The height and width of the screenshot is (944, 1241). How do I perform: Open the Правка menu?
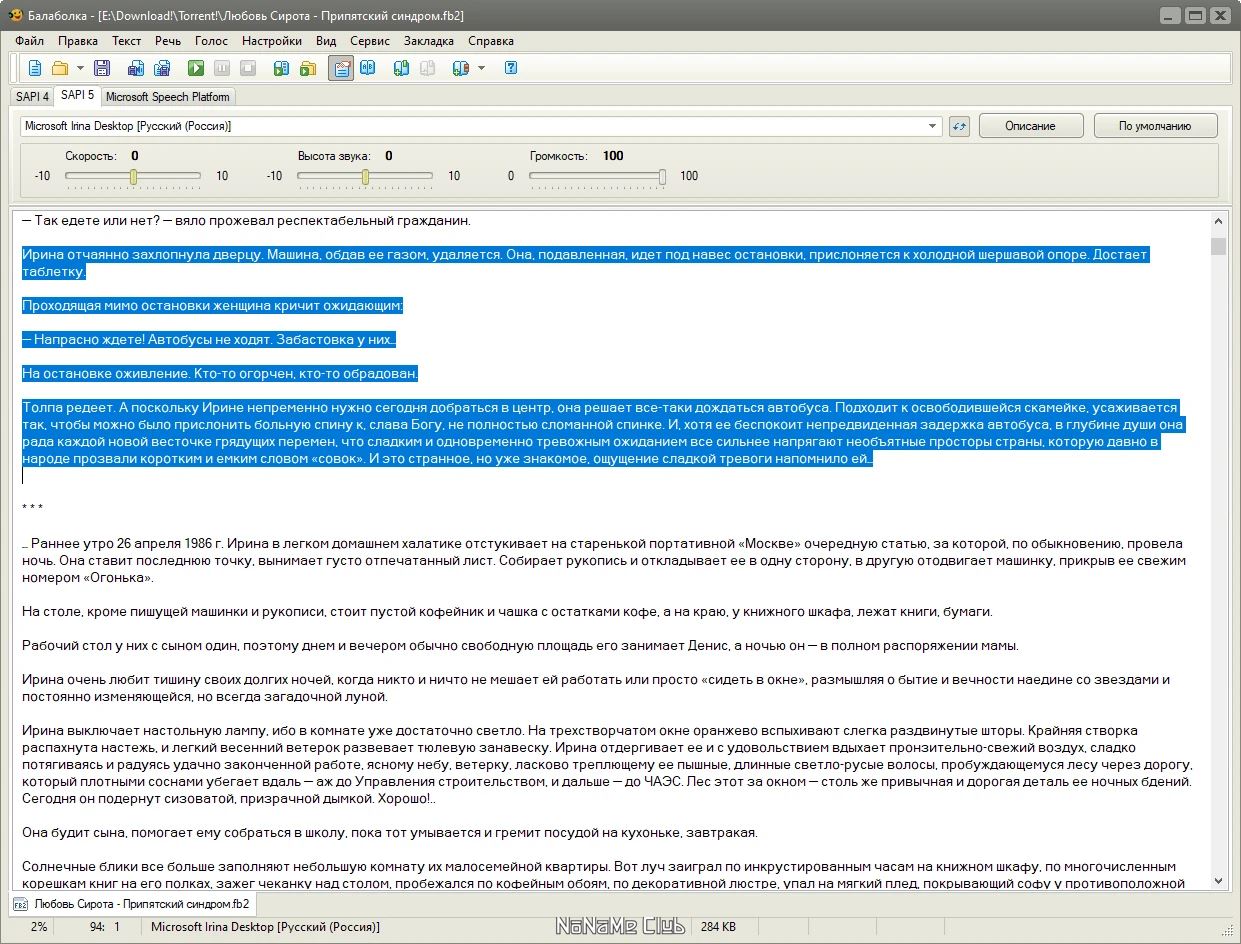point(78,41)
